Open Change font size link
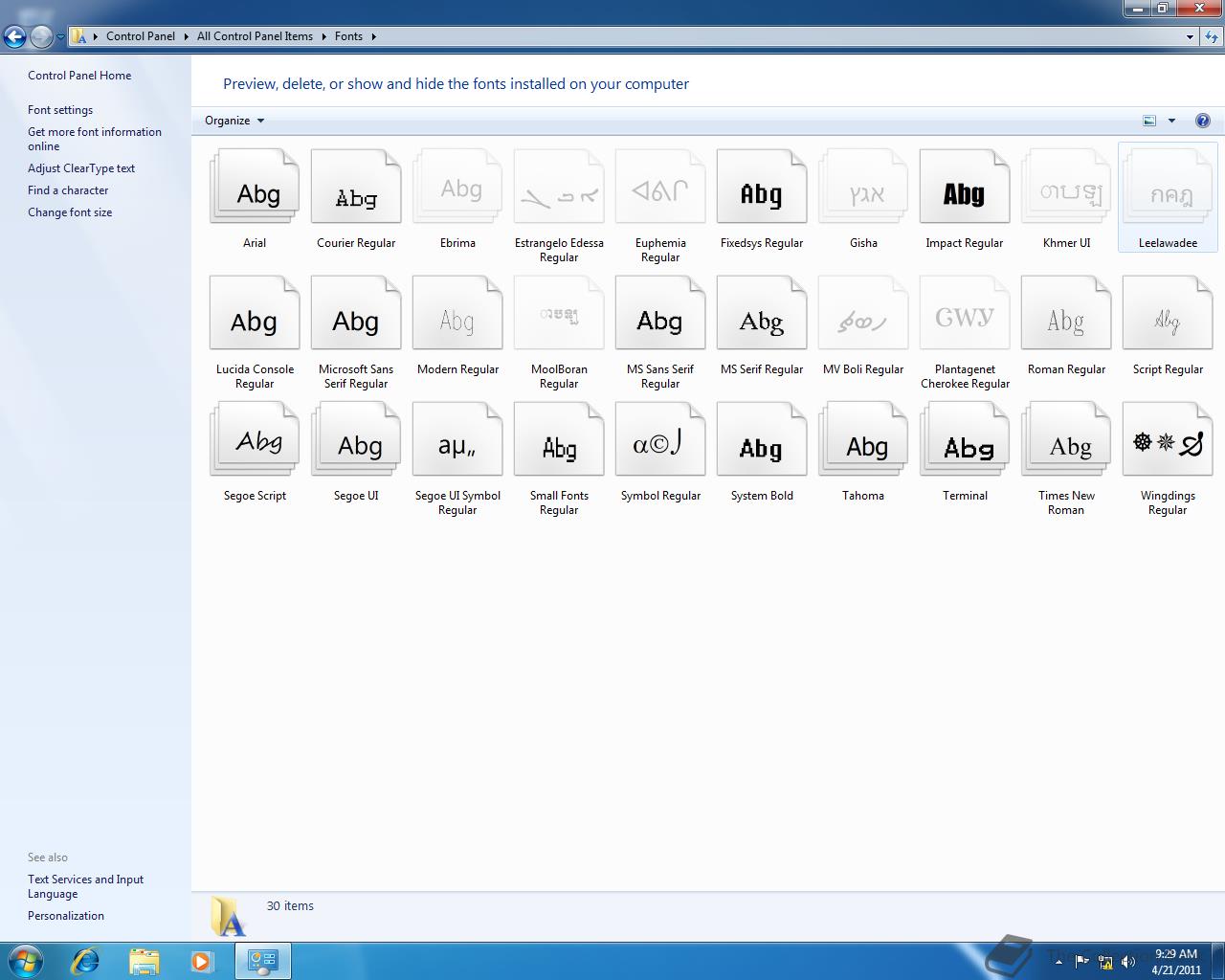This screenshot has width=1225, height=980. (70, 212)
